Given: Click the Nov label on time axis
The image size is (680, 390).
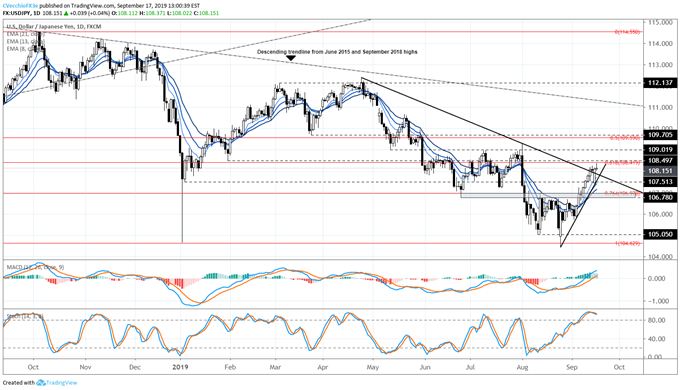Looking at the screenshot, I should (x=85, y=367).
